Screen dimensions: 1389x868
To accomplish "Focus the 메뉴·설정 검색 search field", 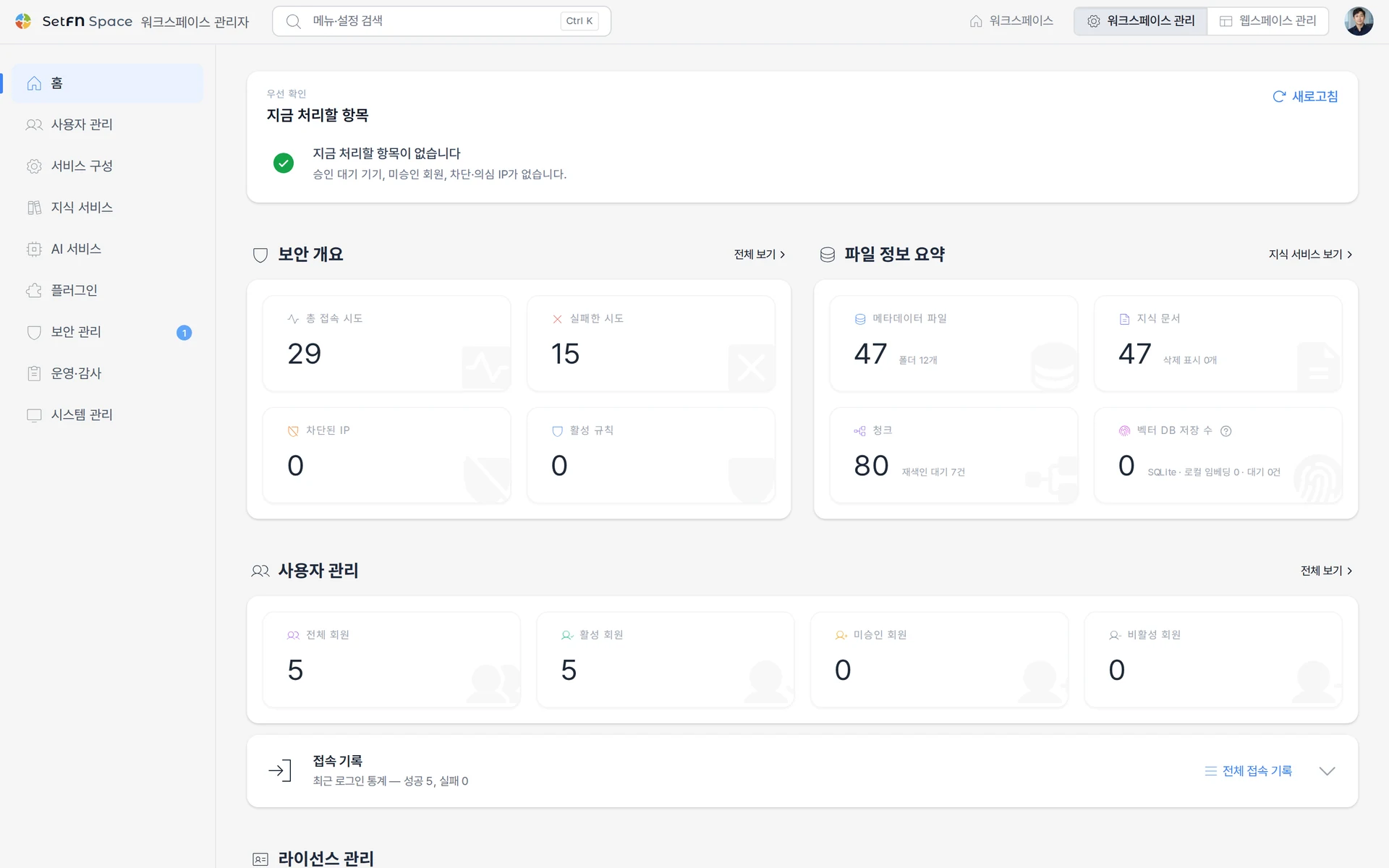I will pos(441,21).
